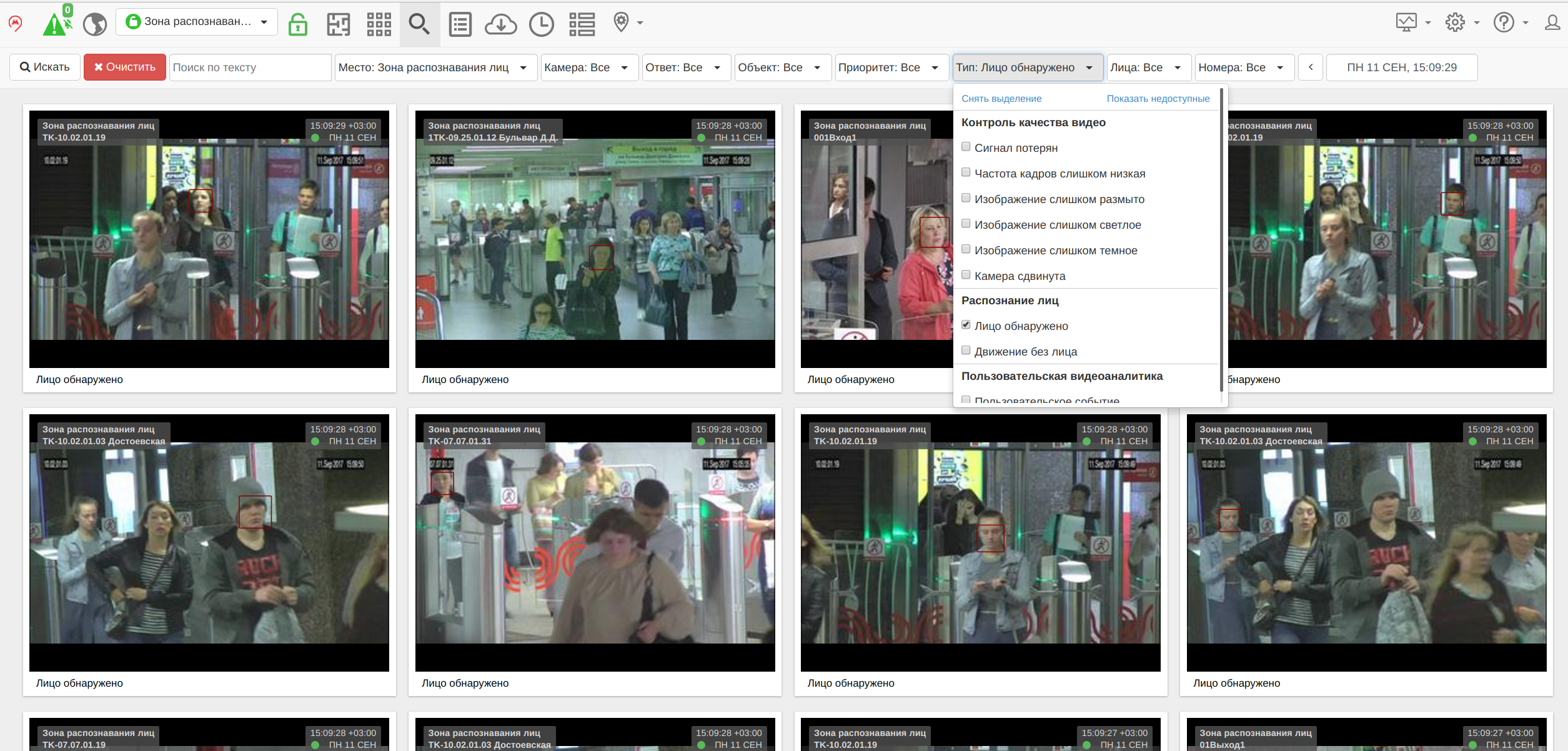Click the cloud download icon
The image size is (1568, 751).
501,24
